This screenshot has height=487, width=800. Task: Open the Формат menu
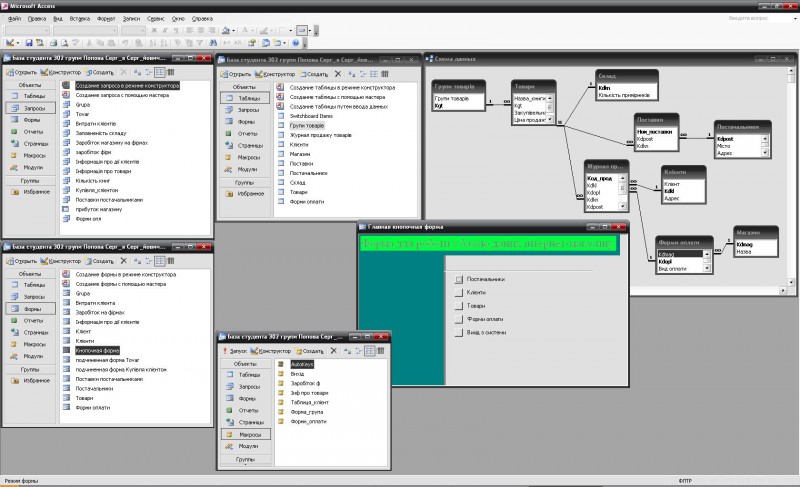point(106,18)
